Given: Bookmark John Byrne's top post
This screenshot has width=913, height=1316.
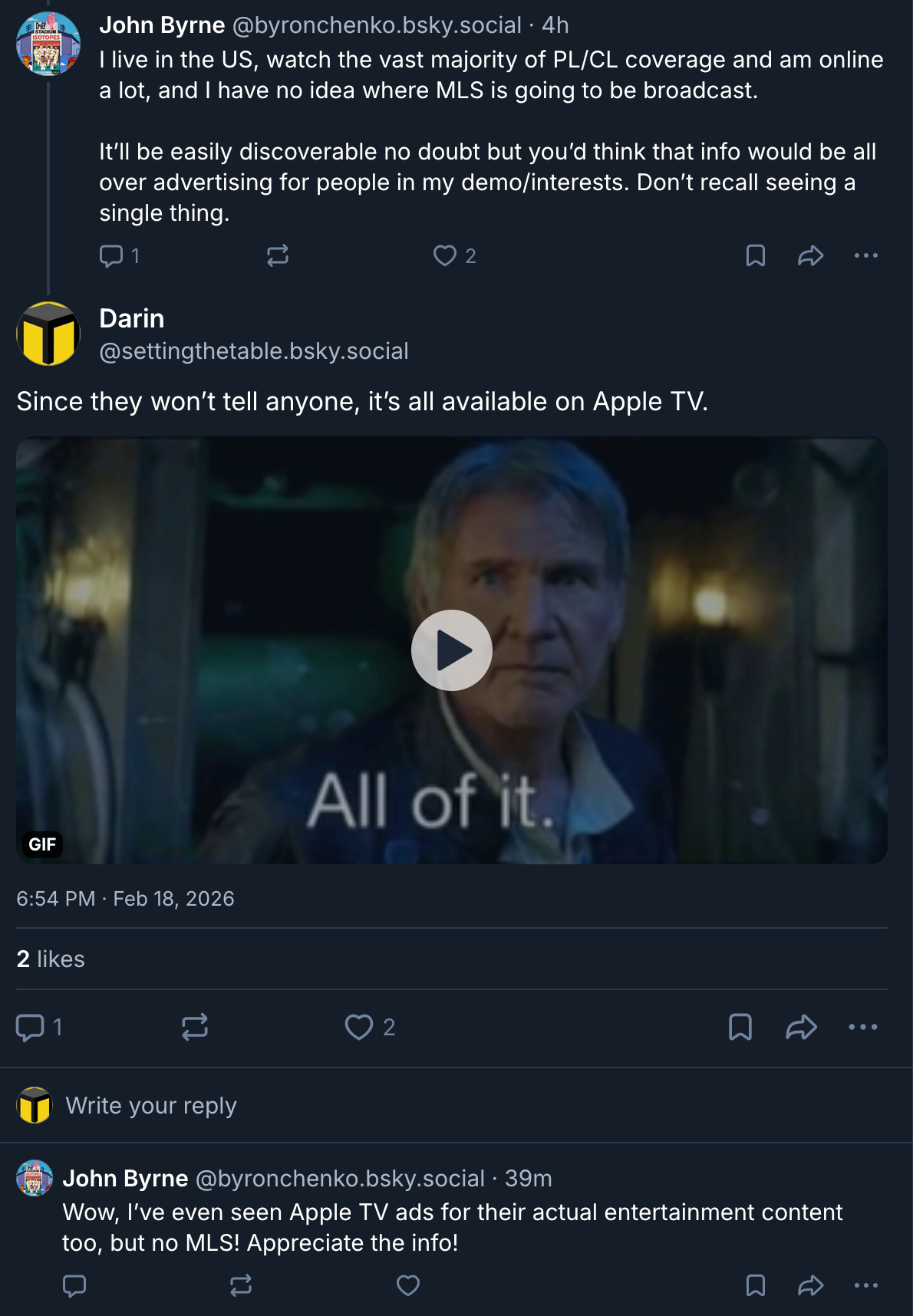Looking at the screenshot, I should tap(756, 255).
